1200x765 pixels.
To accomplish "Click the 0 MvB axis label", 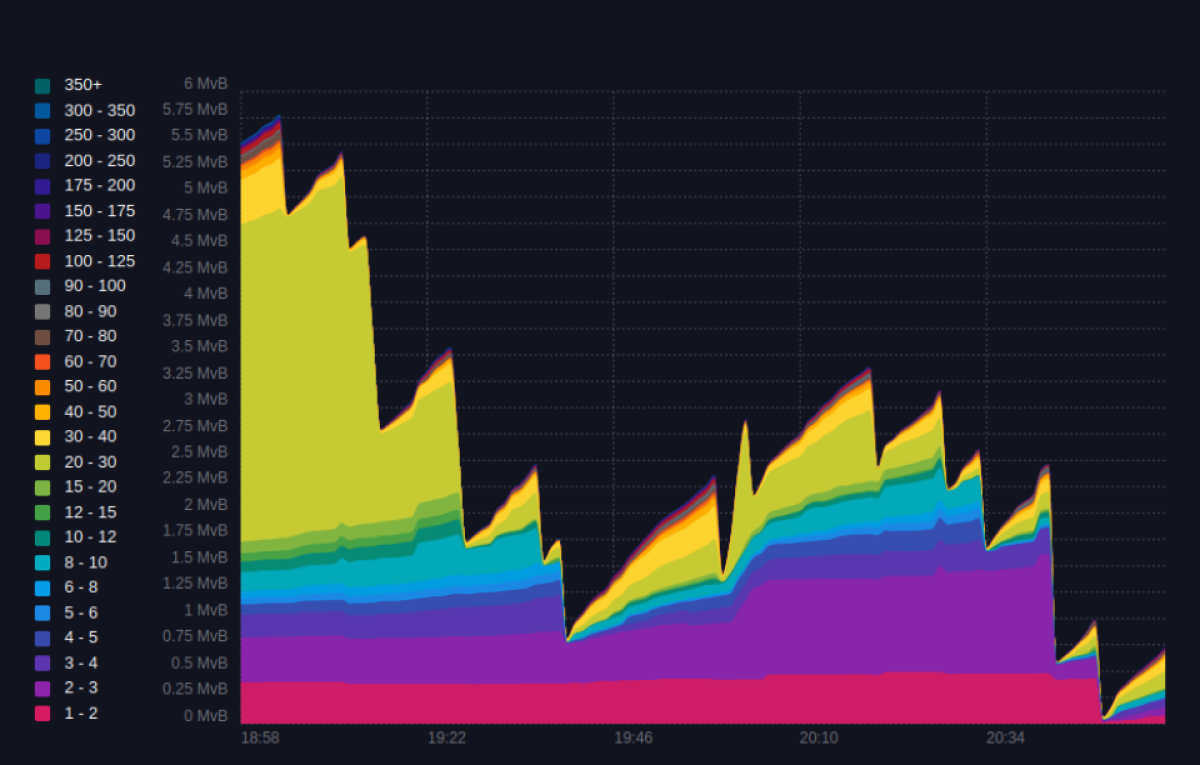I will click(x=205, y=716).
